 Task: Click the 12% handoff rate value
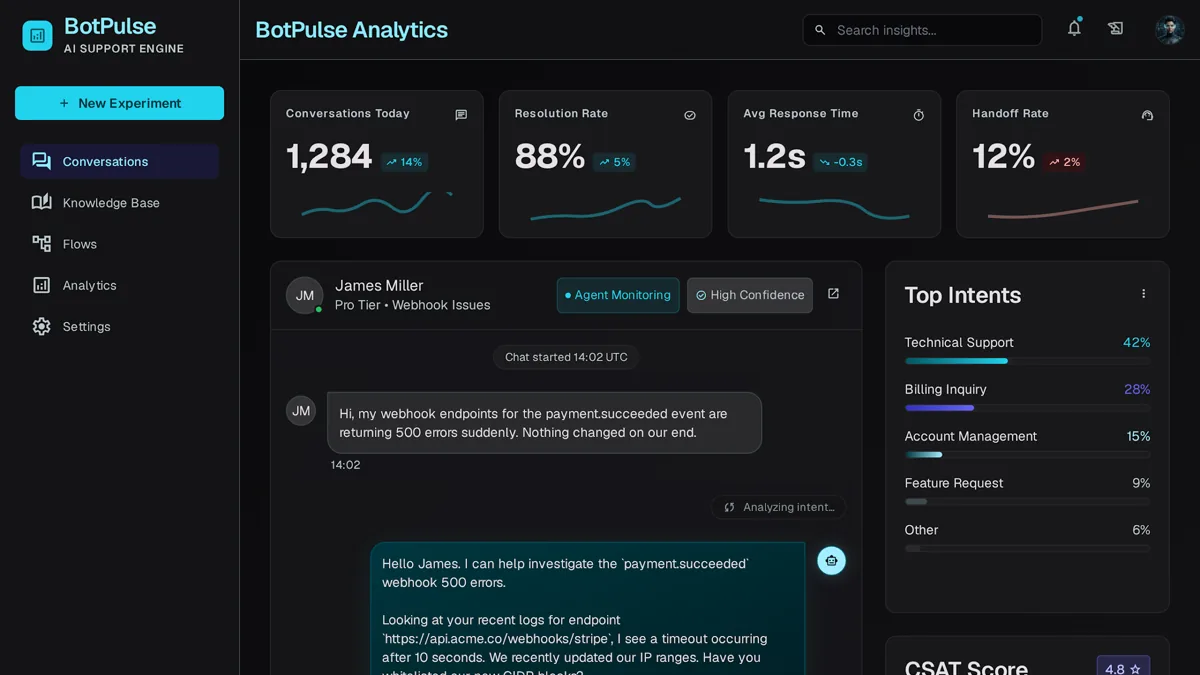click(x=1003, y=157)
